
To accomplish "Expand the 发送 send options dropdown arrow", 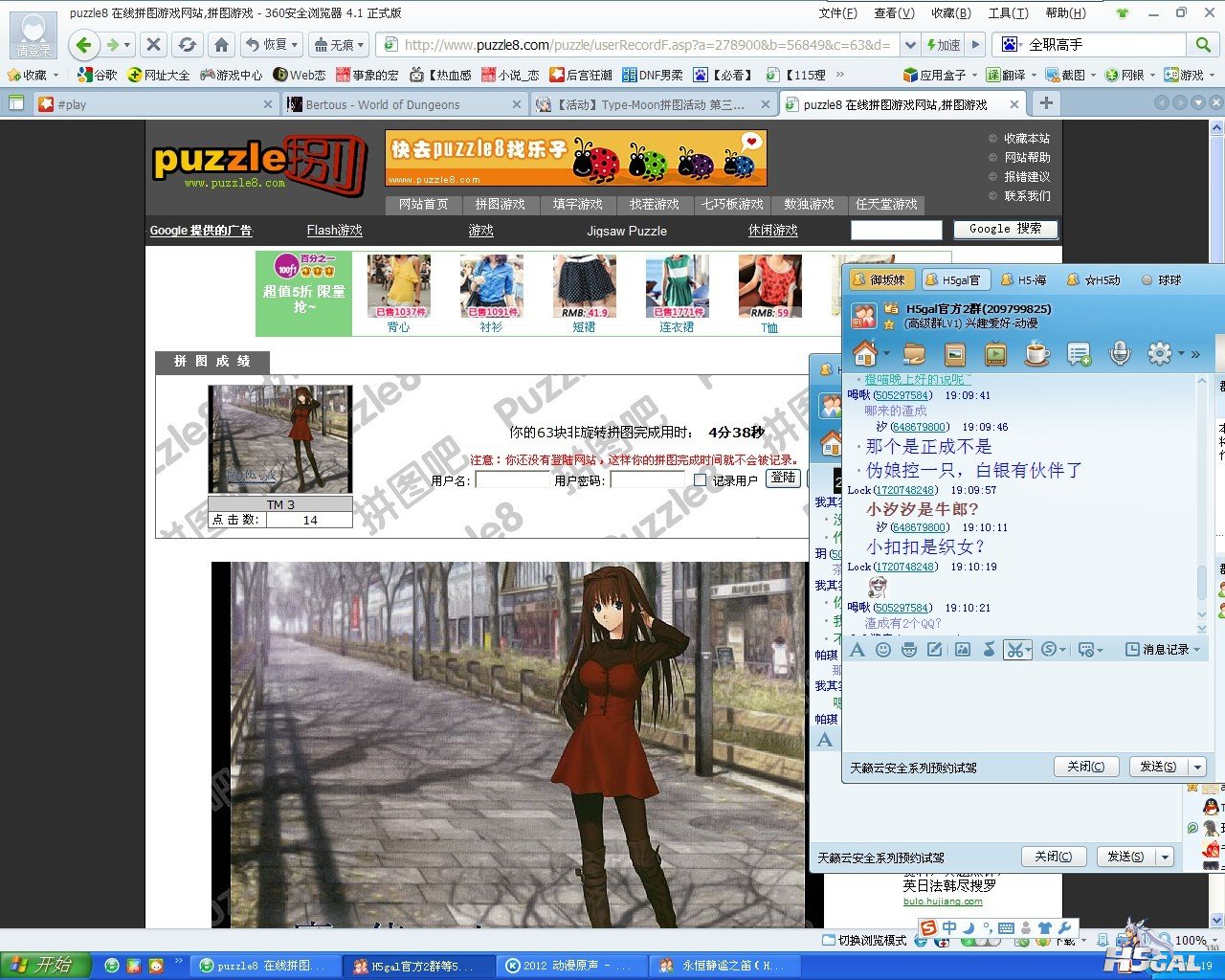I will click(1197, 767).
